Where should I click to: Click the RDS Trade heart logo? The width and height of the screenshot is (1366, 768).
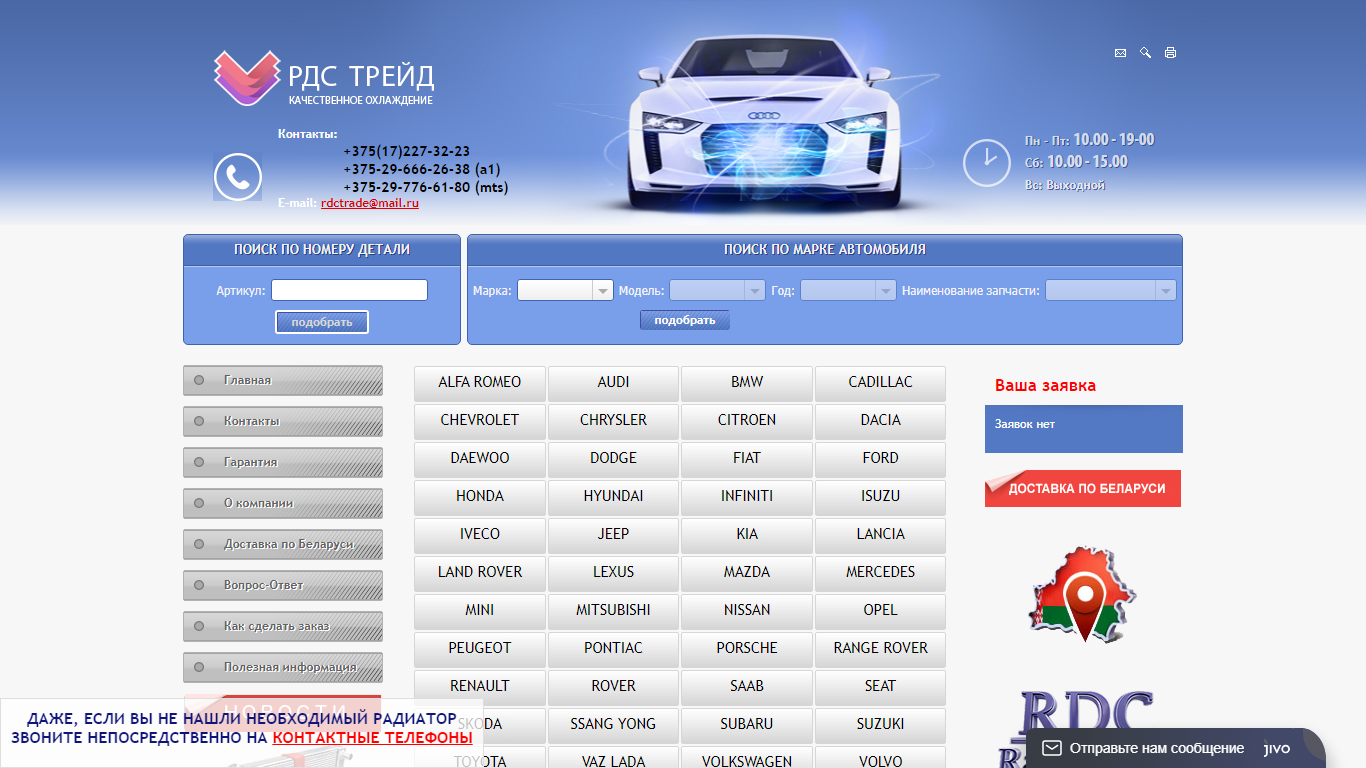(246, 78)
